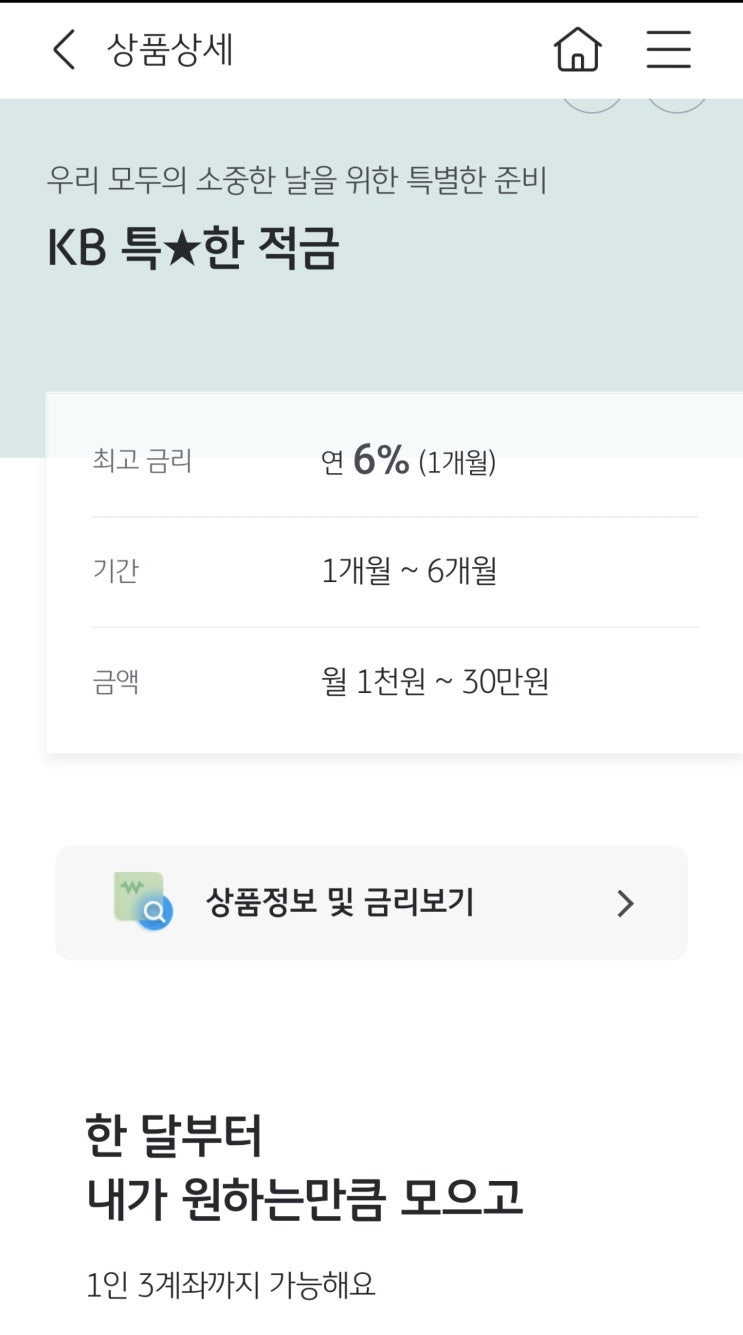Click the chart magnifier icon beside 상품정보
Screen dimensions: 743x1335
point(143,901)
